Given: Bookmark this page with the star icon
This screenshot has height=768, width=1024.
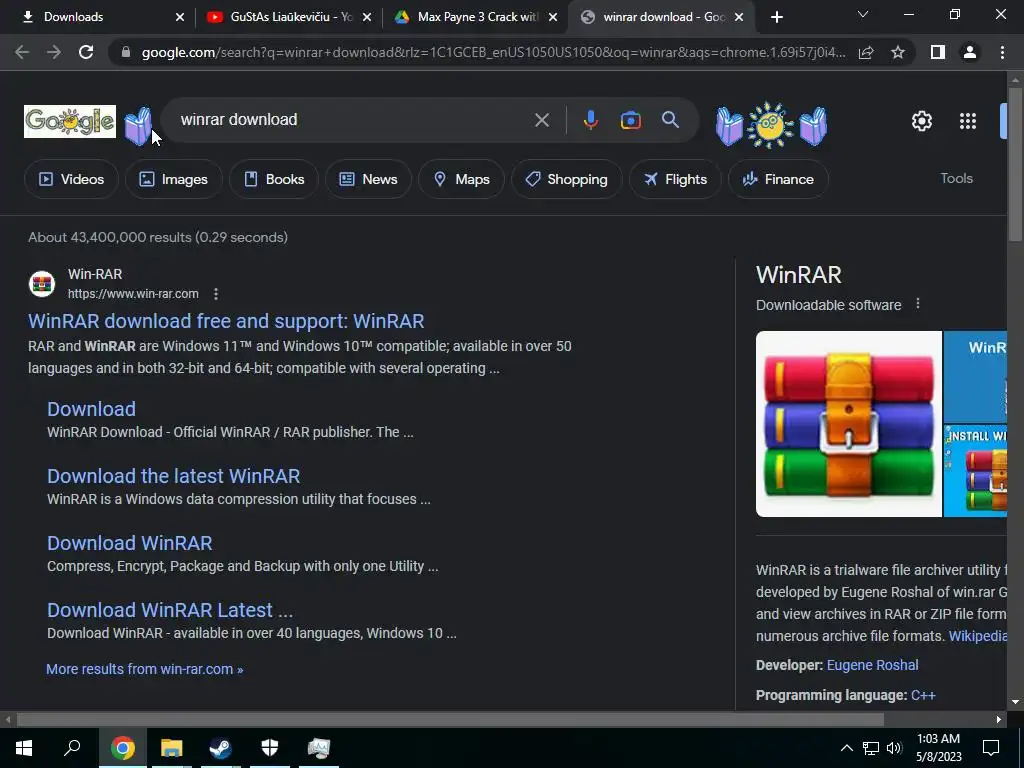Looking at the screenshot, I should pos(898,52).
